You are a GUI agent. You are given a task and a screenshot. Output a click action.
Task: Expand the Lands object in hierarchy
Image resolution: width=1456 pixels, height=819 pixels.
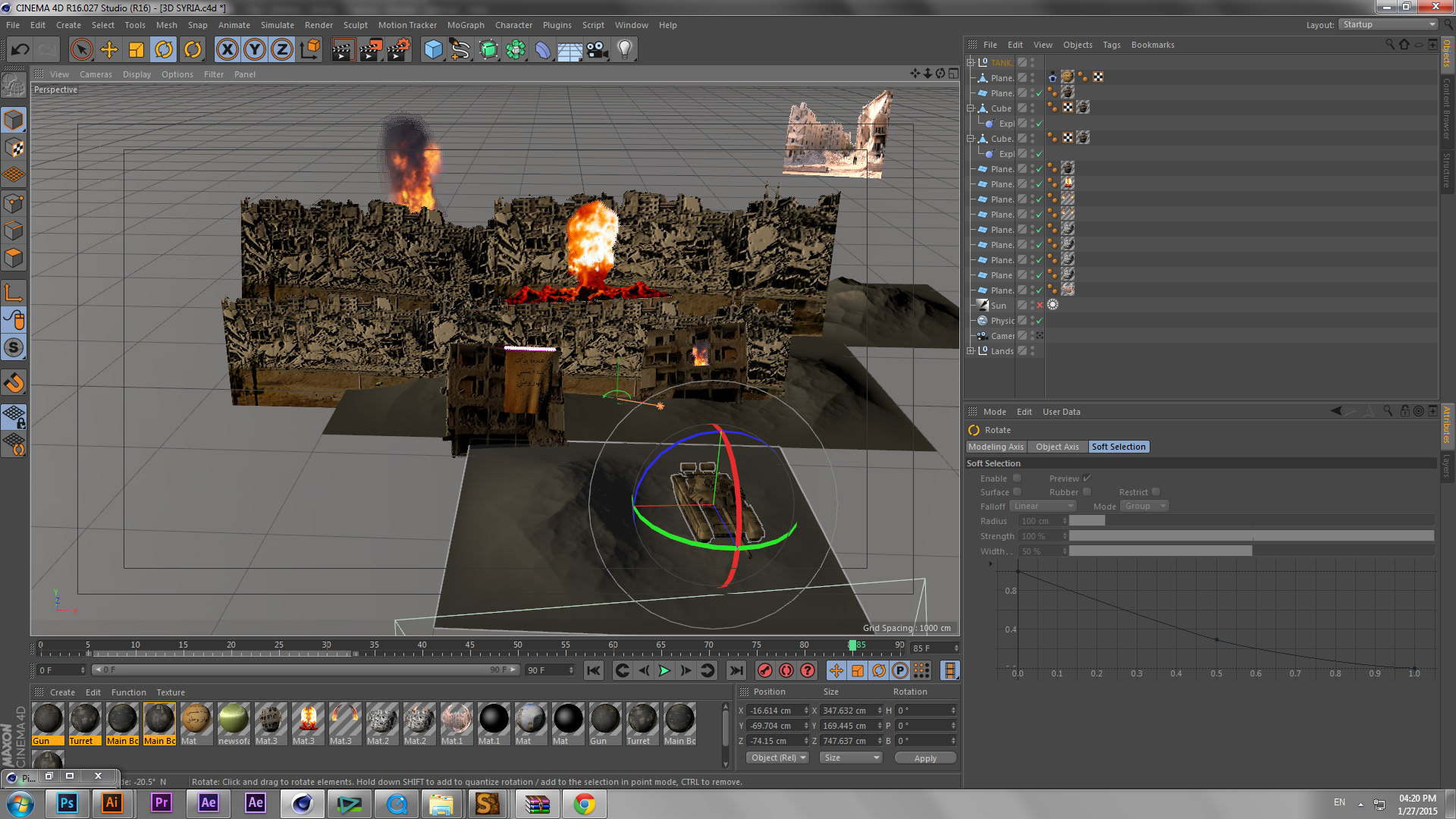click(970, 351)
